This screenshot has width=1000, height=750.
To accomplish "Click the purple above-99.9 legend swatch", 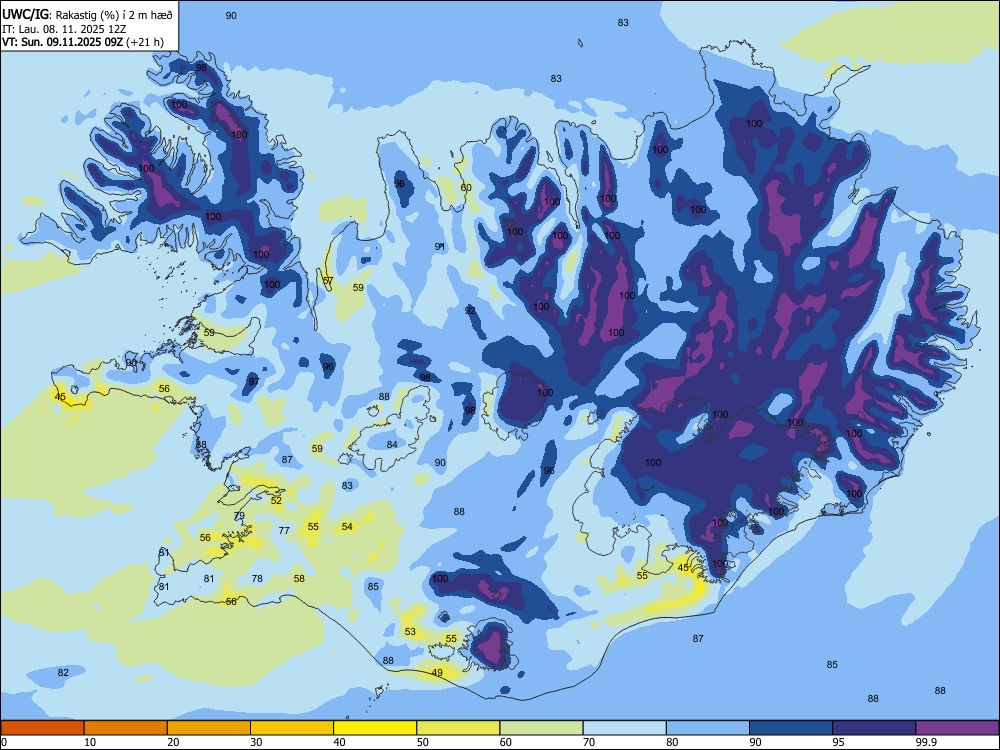I will point(957,728).
